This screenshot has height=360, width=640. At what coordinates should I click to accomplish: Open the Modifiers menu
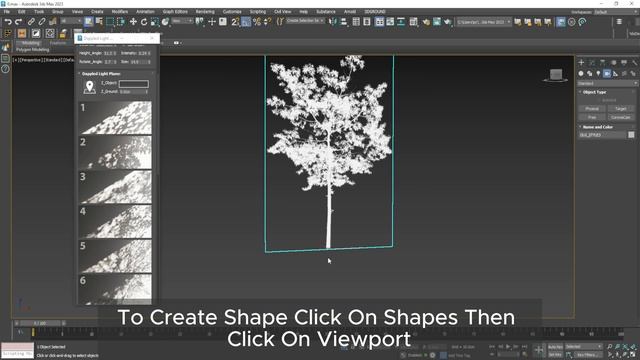(x=120, y=11)
